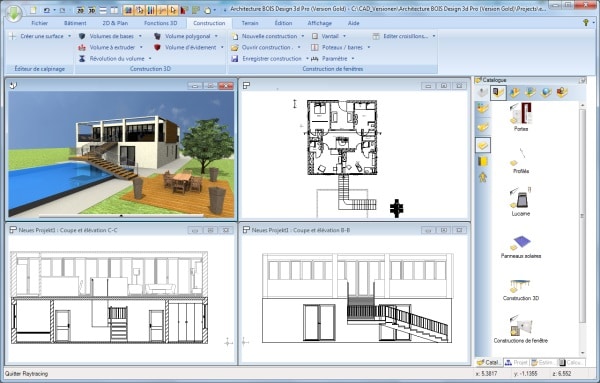Open the Fonctions 3D ribbon tab
This screenshot has width=600, height=383.
tap(160, 23)
